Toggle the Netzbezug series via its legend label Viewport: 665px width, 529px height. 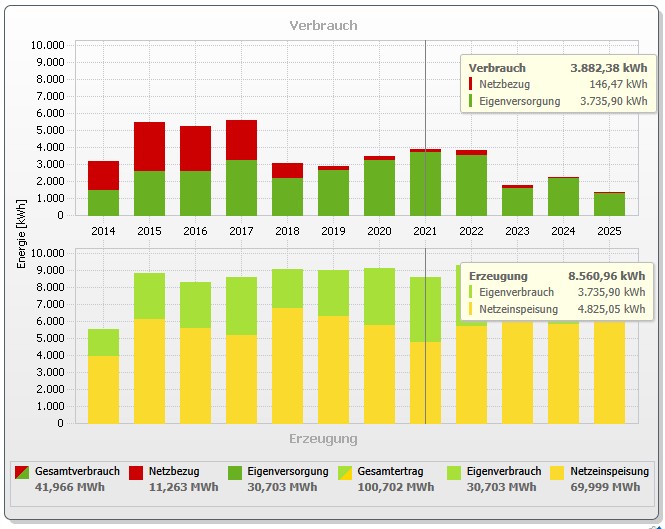tap(175, 471)
